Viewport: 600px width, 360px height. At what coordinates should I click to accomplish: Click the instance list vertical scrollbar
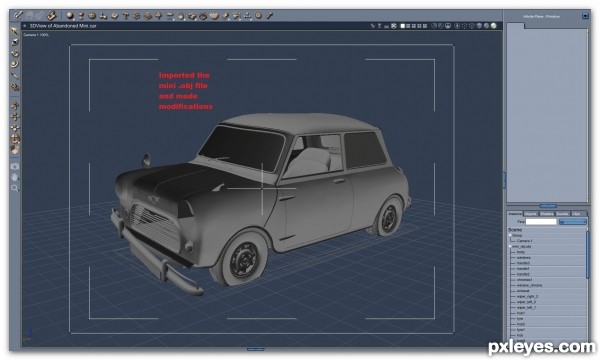[x=587, y=255]
